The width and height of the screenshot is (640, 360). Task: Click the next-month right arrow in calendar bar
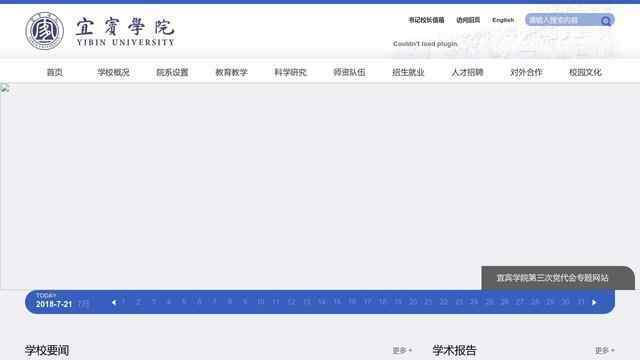click(594, 302)
